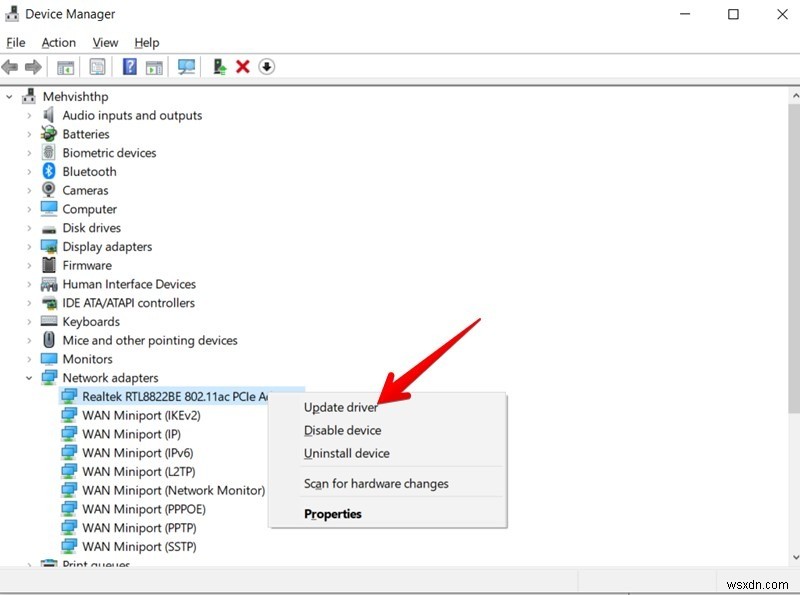Click the back navigation arrow icon
The width and height of the screenshot is (800, 595).
click(x=11, y=66)
